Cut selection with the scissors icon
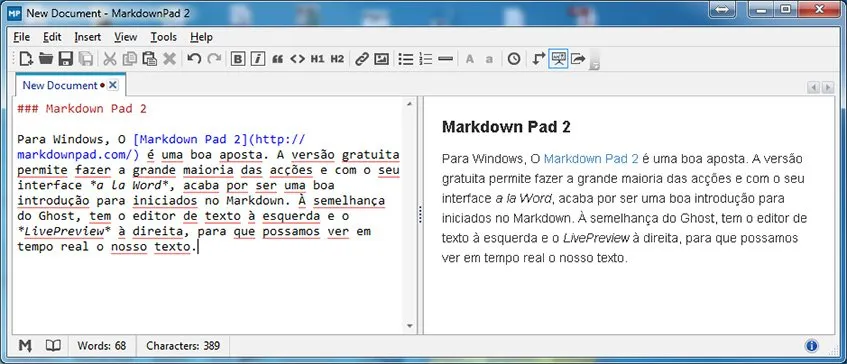The image size is (847, 364). point(110,59)
